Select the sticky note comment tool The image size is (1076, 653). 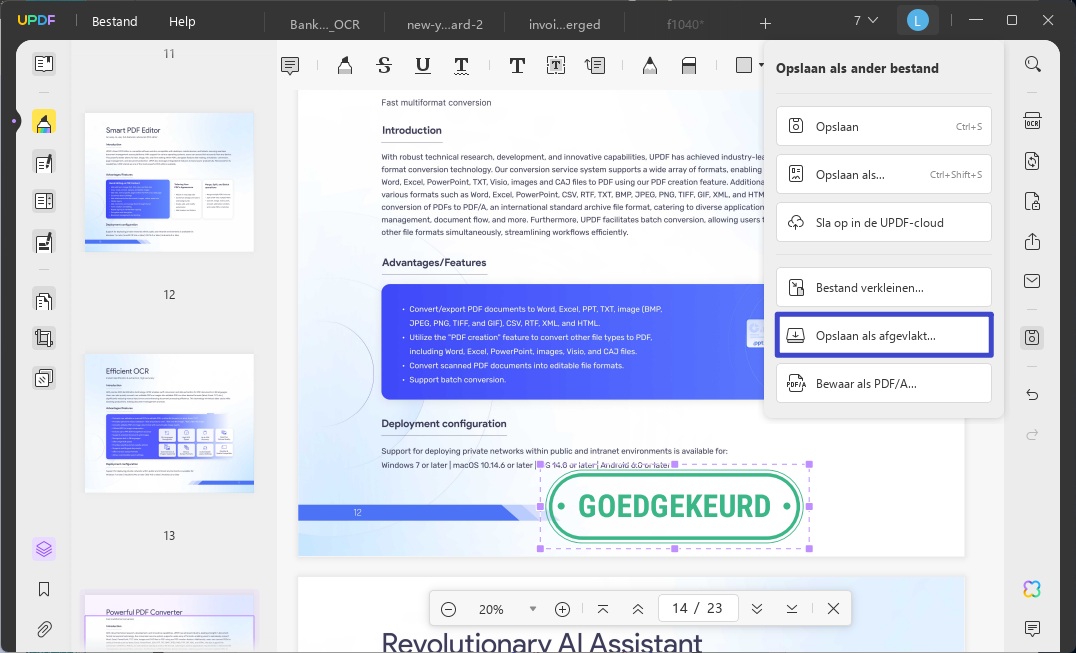(x=290, y=66)
